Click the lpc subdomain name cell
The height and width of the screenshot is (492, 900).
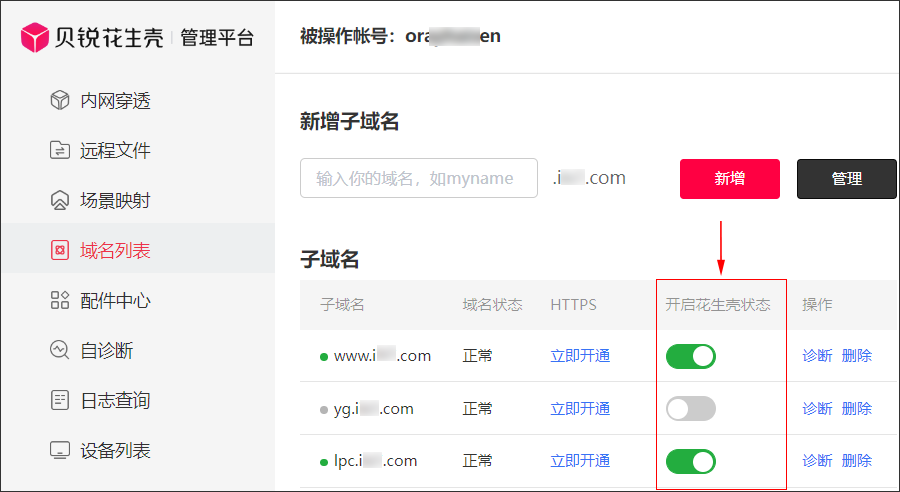pyautogui.click(x=375, y=461)
